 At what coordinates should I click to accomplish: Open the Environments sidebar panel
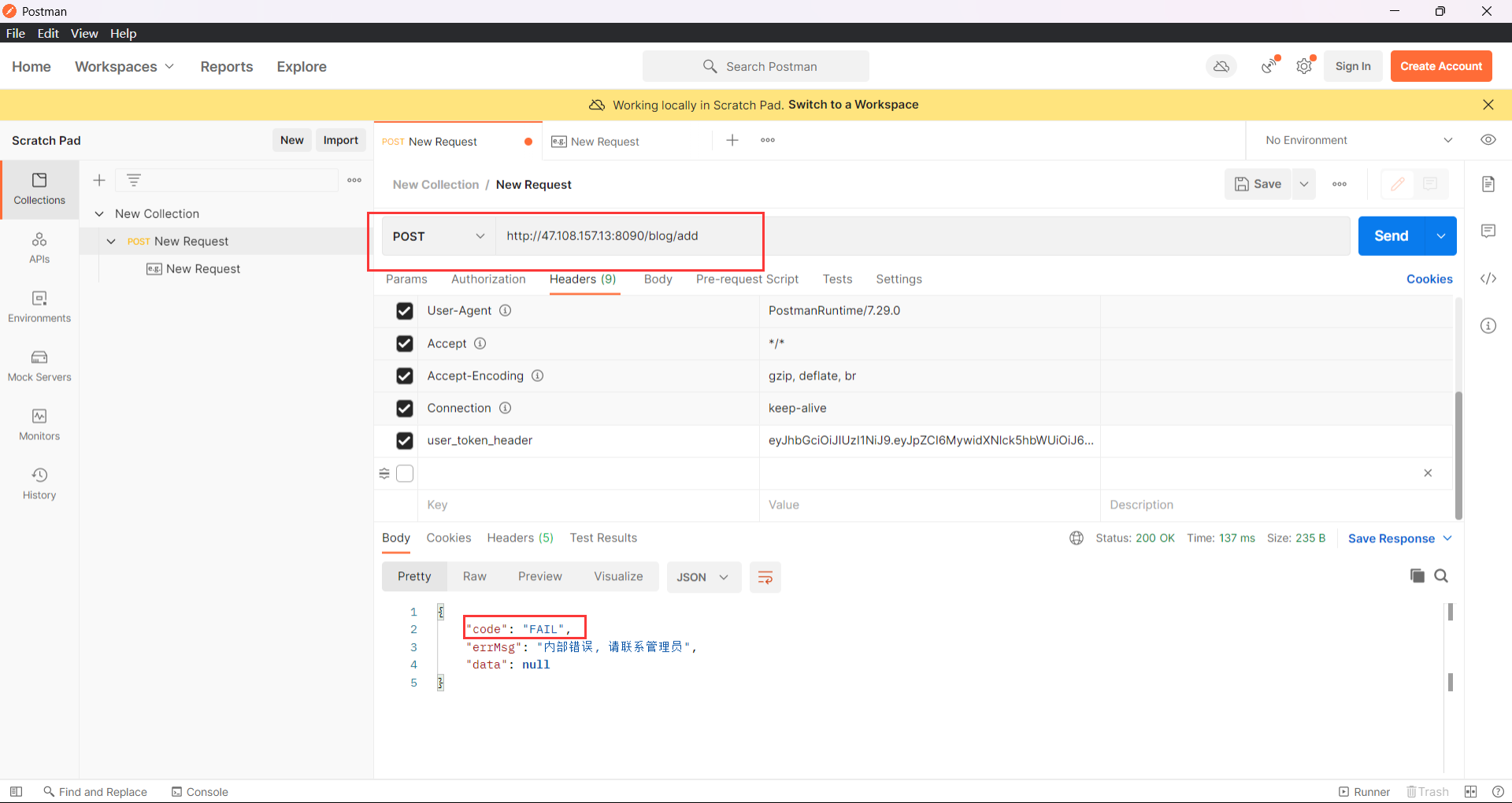(x=39, y=307)
